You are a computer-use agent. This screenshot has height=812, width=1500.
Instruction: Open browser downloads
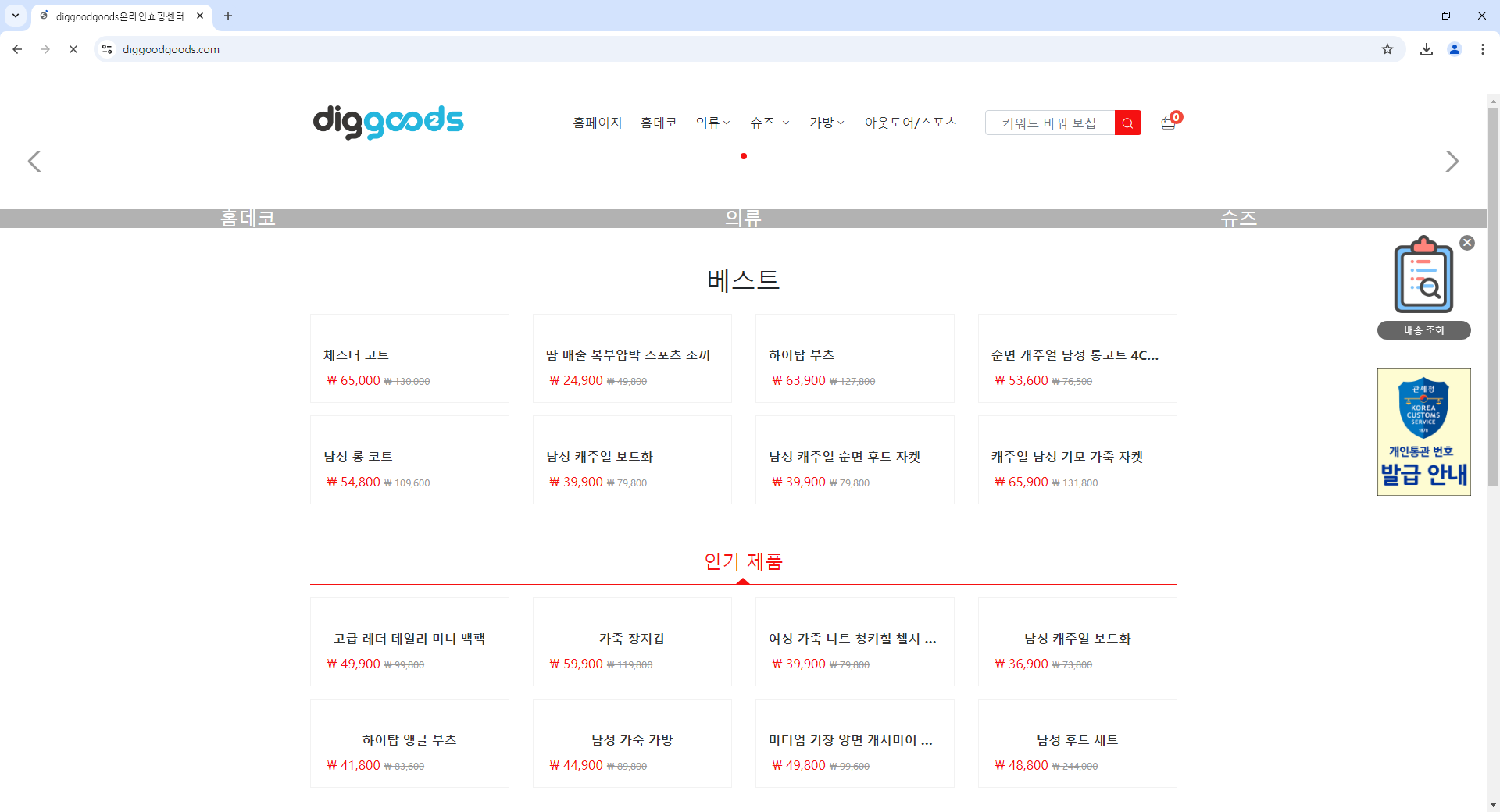click(x=1427, y=49)
